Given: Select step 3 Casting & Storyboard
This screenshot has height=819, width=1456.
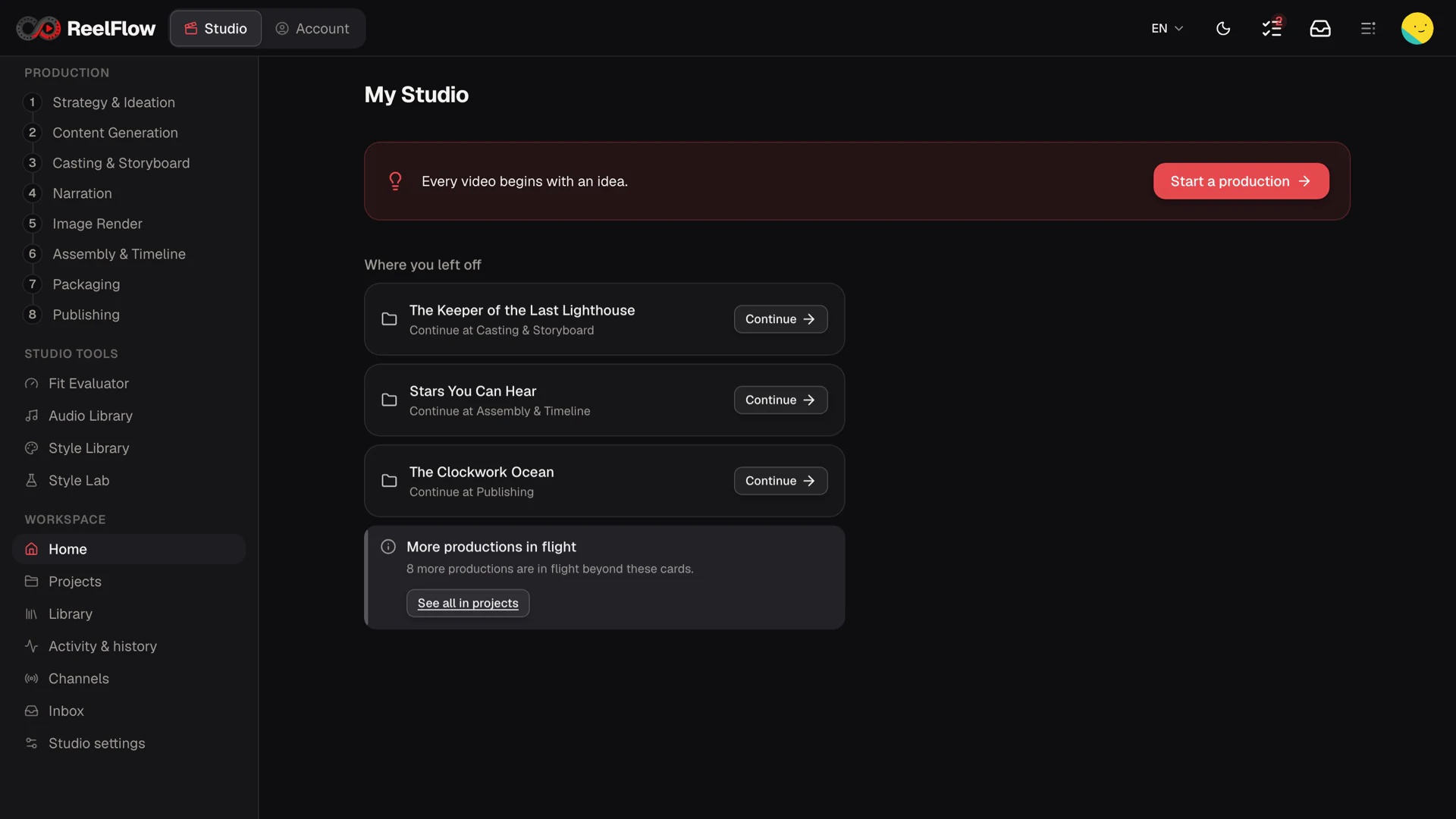Looking at the screenshot, I should [x=121, y=163].
